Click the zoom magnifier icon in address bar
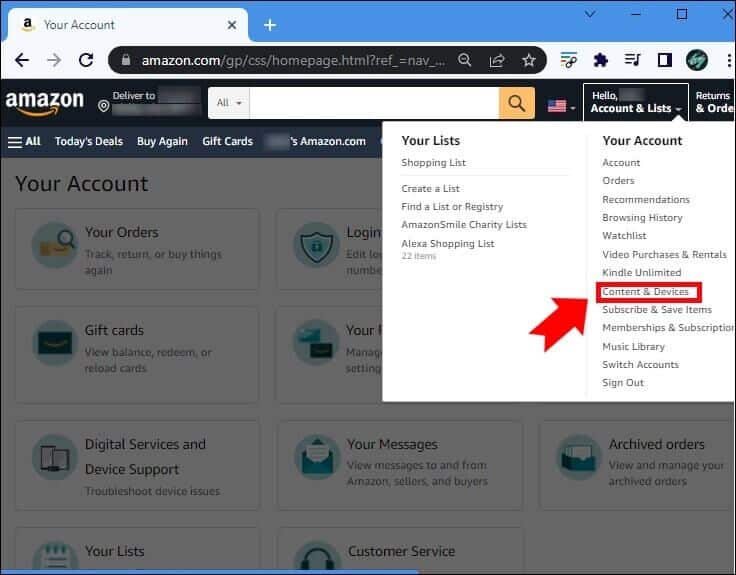Image resolution: width=736 pixels, height=575 pixels. click(464, 60)
